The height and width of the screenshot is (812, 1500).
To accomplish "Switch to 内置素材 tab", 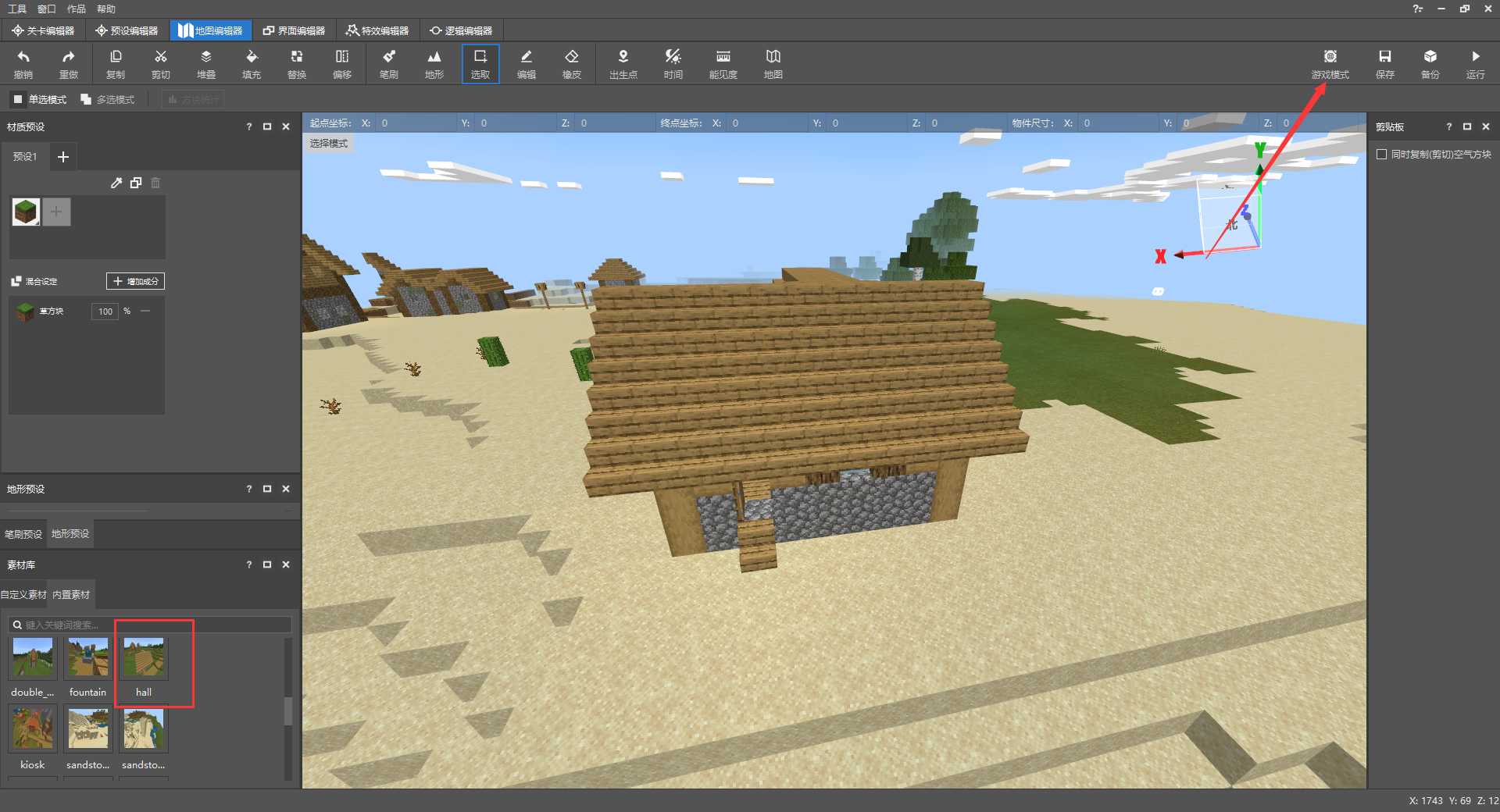I will [x=71, y=595].
